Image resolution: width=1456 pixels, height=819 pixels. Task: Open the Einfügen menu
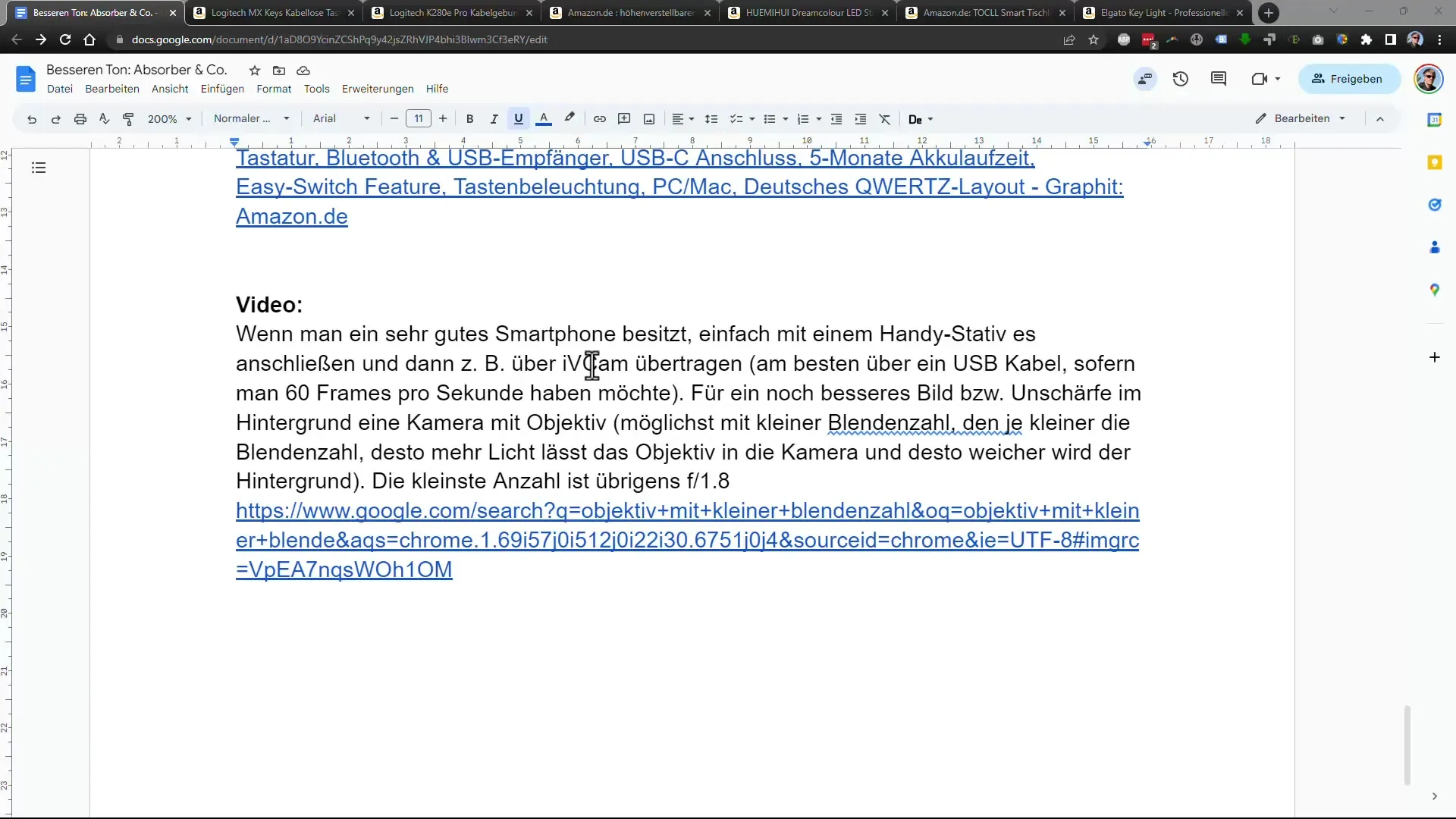(x=221, y=89)
